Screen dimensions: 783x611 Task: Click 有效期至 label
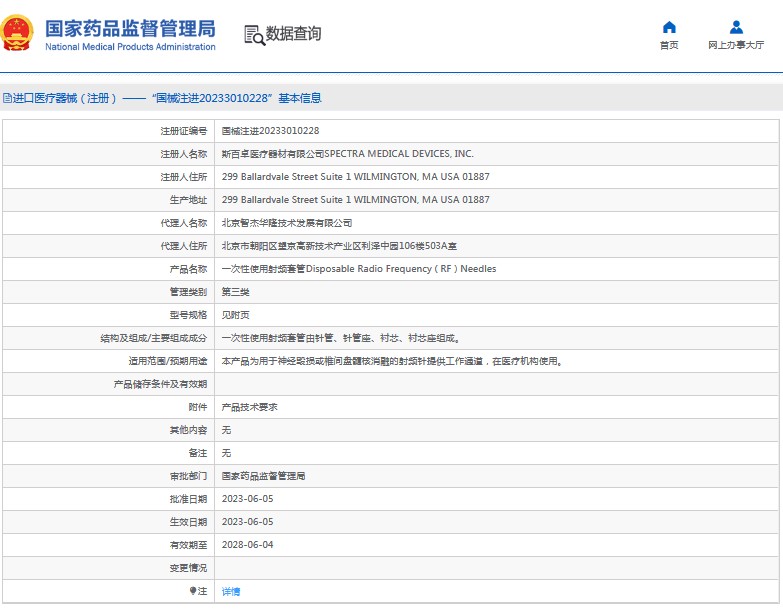(x=188, y=545)
